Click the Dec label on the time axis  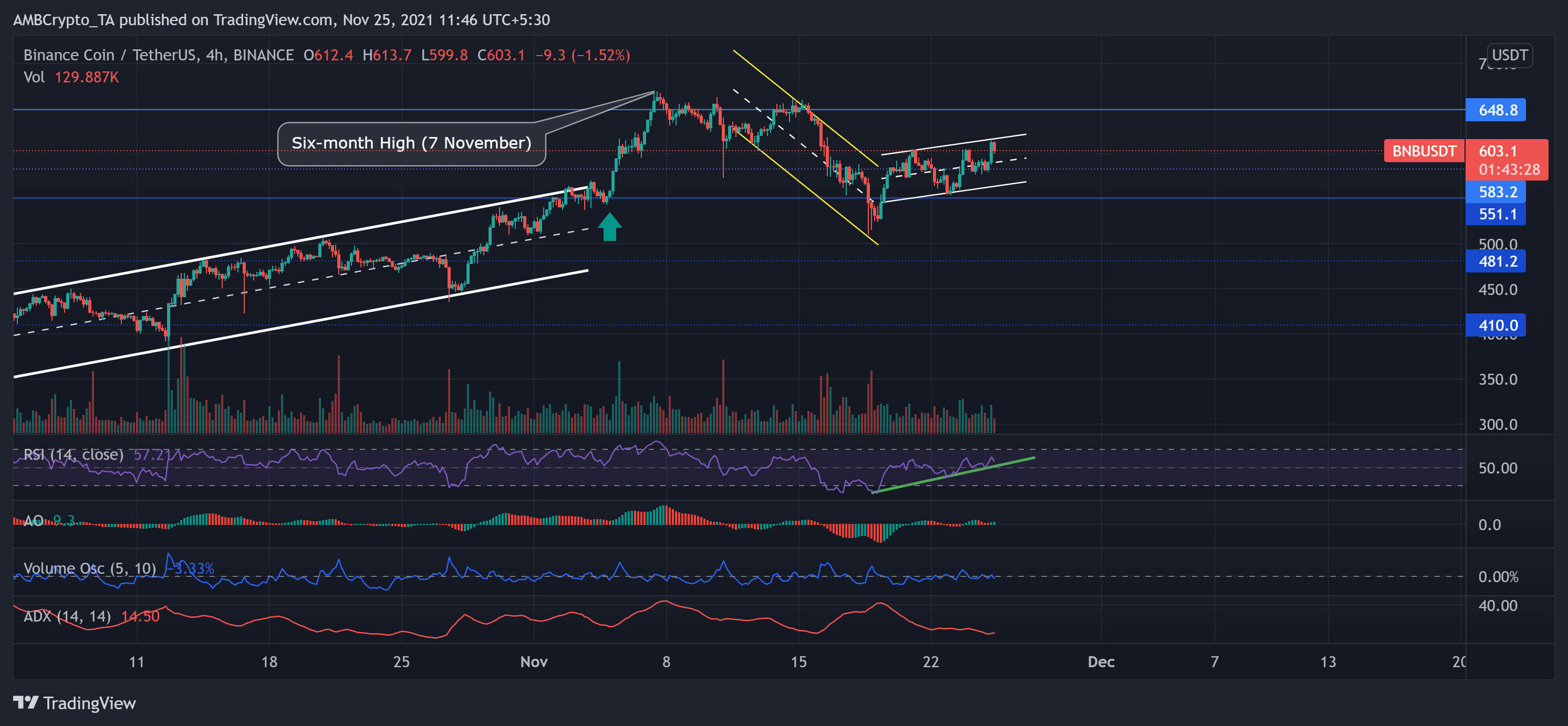(x=1101, y=662)
